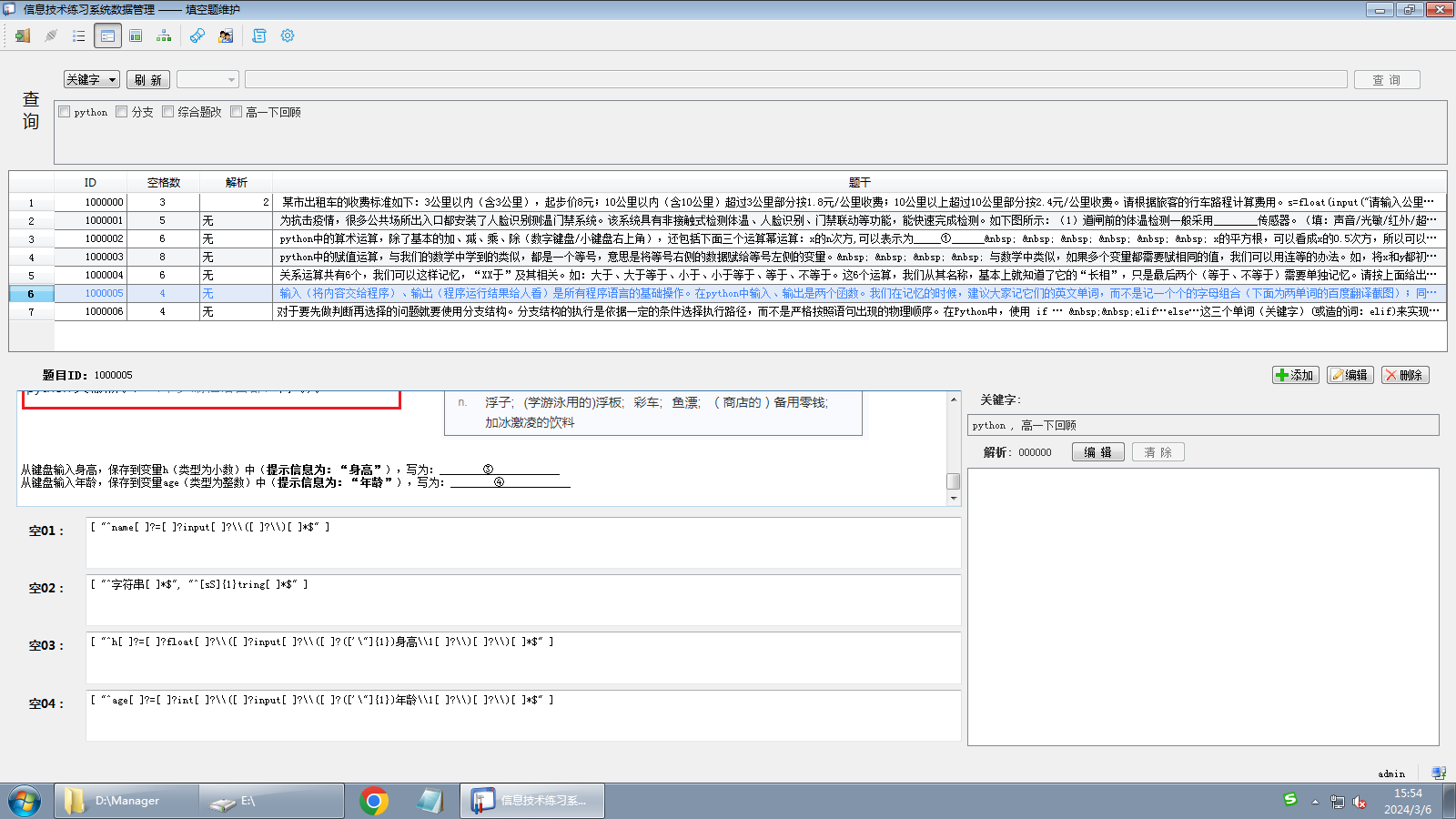Open the 关键字 search type dropdown

(92, 80)
